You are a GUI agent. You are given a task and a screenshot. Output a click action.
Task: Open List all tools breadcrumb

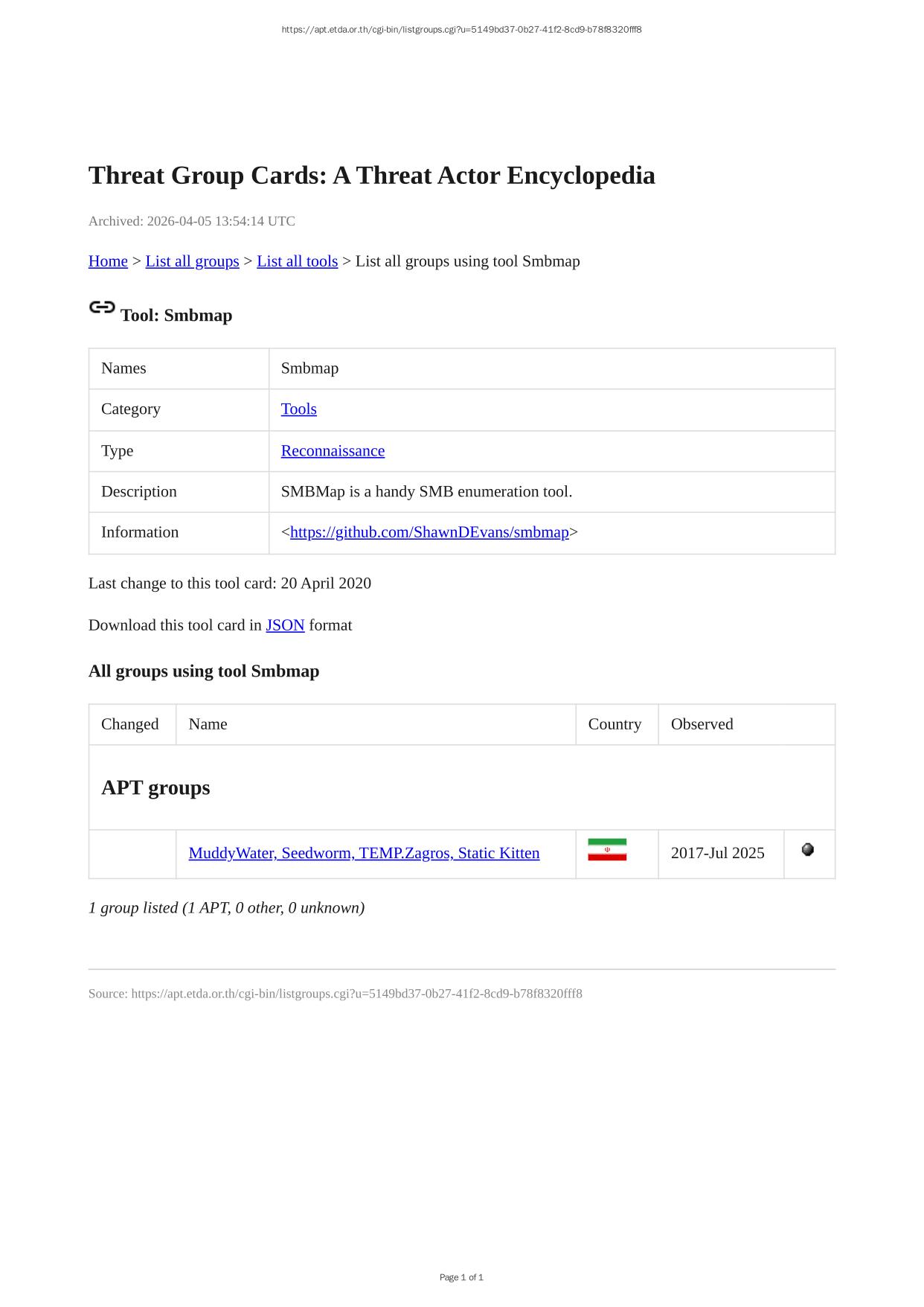tap(297, 261)
